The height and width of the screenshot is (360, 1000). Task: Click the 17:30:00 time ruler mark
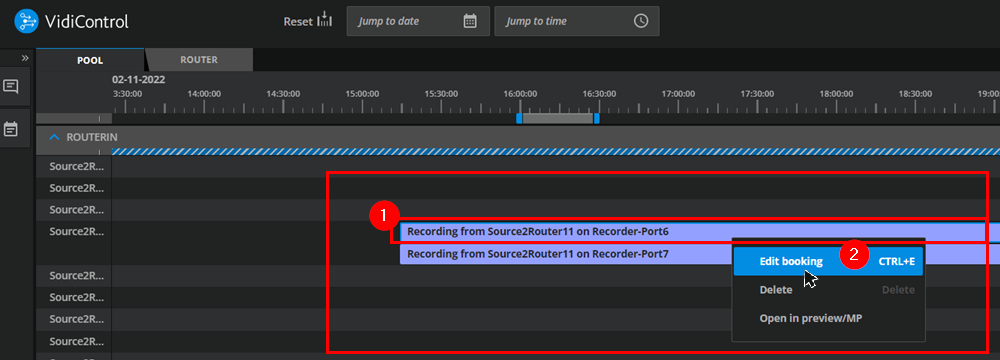[x=757, y=93]
